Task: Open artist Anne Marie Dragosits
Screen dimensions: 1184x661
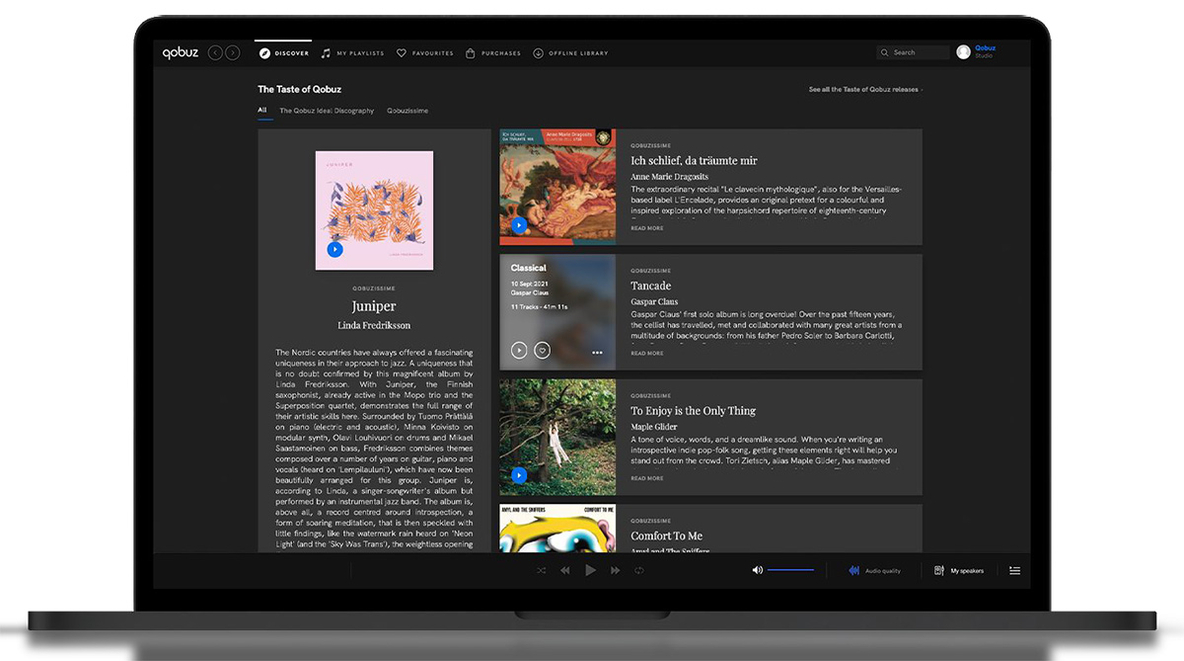Action: tap(670, 176)
